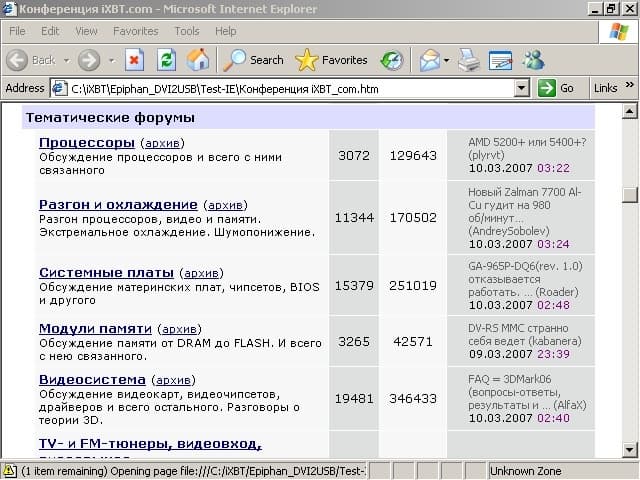Viewport: 640px width, 480px height.
Task: Open the Модули памяти forum link
Action: click(96, 328)
